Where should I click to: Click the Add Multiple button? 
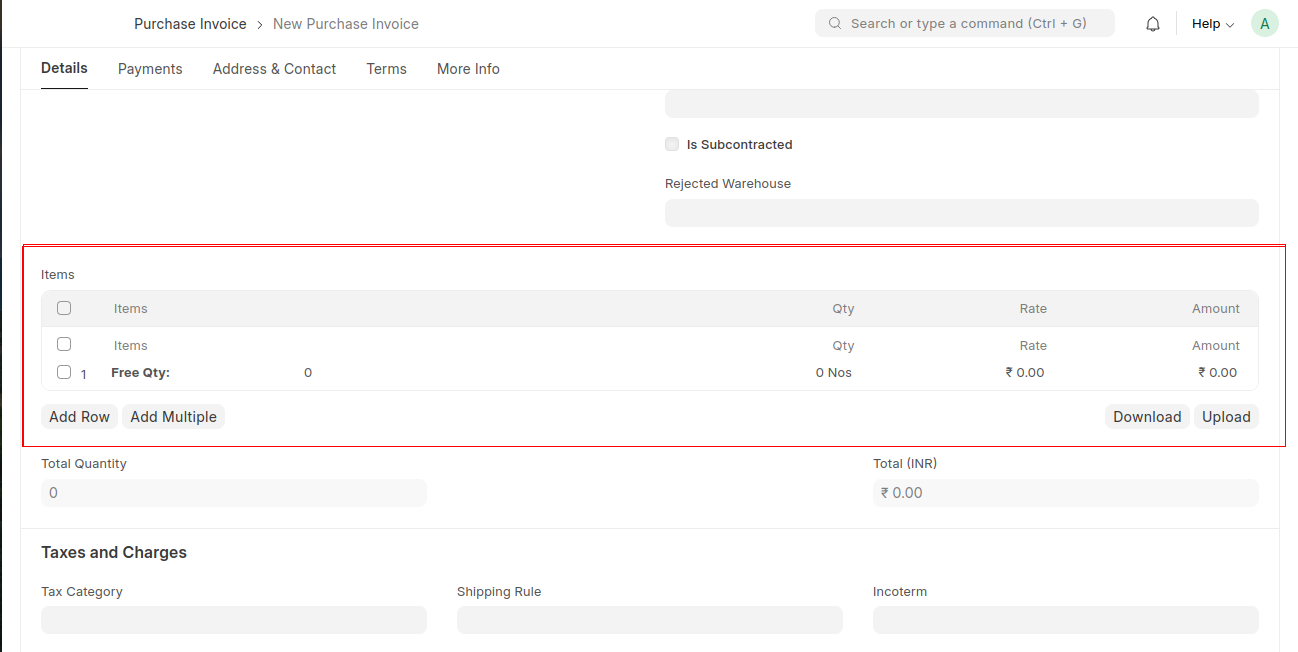click(174, 417)
